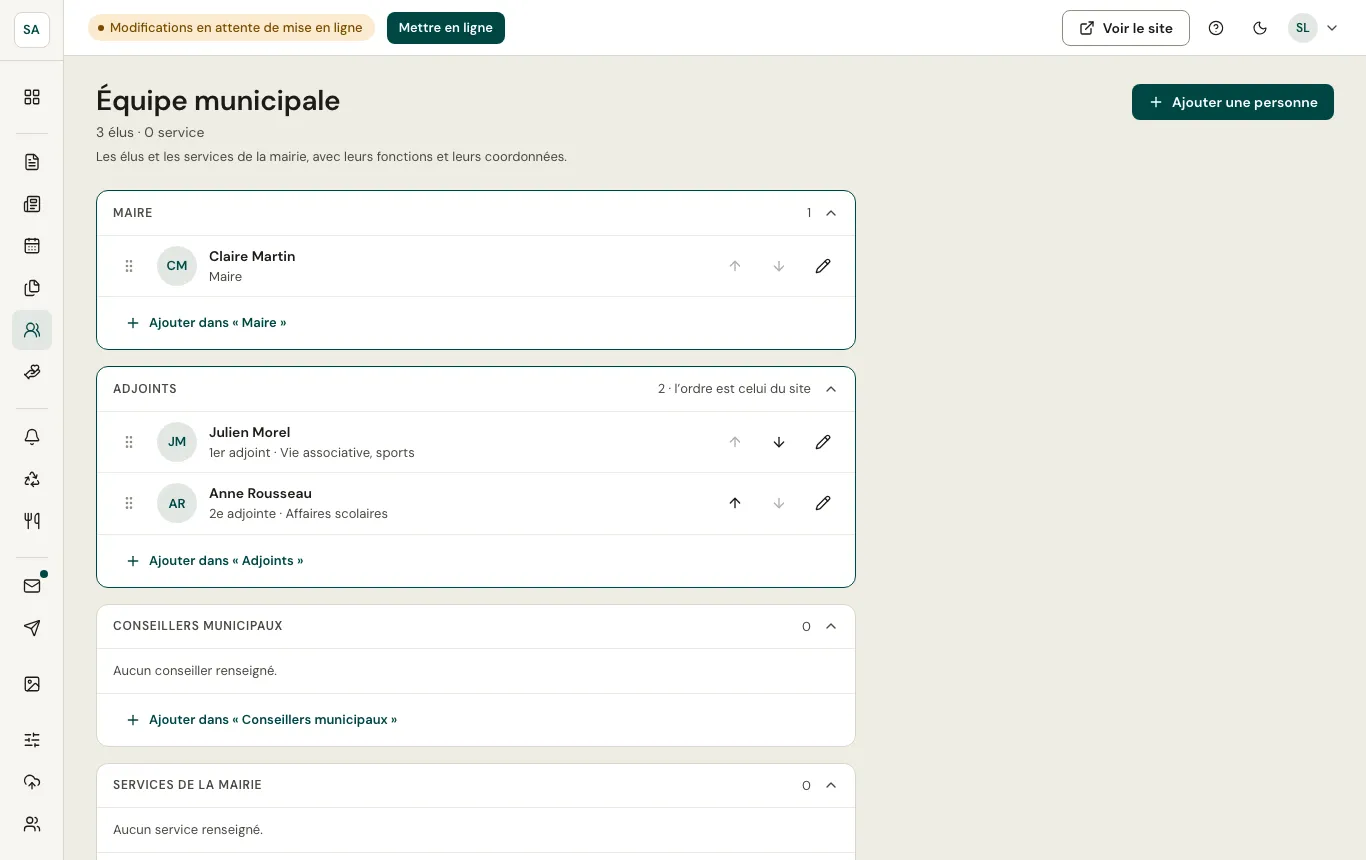Move Anne Rousseau up with arrow

[x=735, y=503]
